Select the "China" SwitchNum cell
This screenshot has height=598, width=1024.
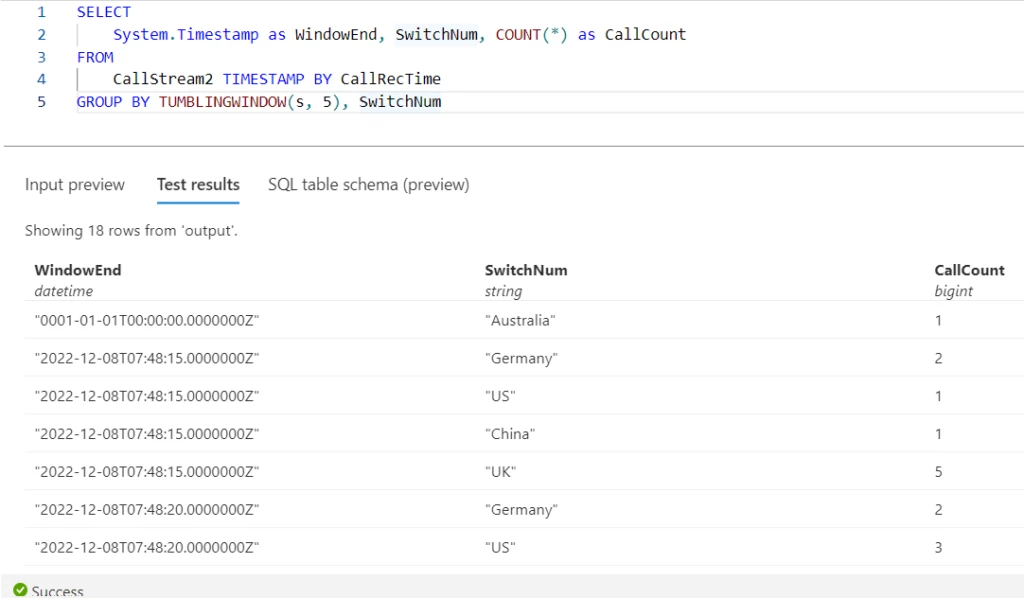pyautogui.click(x=510, y=434)
